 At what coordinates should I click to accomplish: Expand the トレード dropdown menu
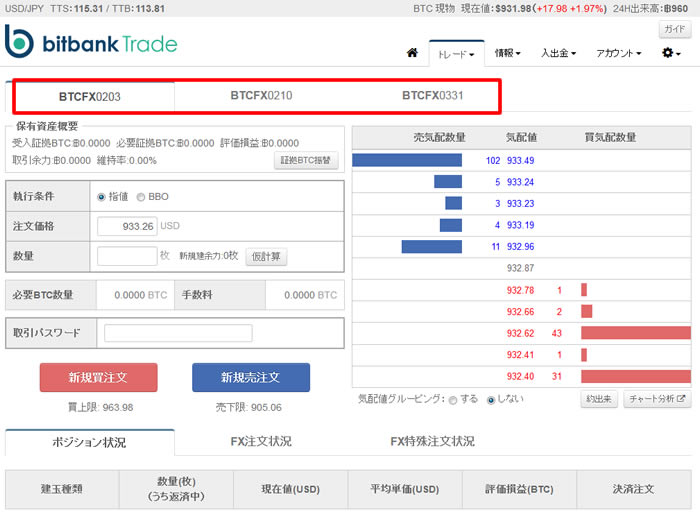click(456, 54)
